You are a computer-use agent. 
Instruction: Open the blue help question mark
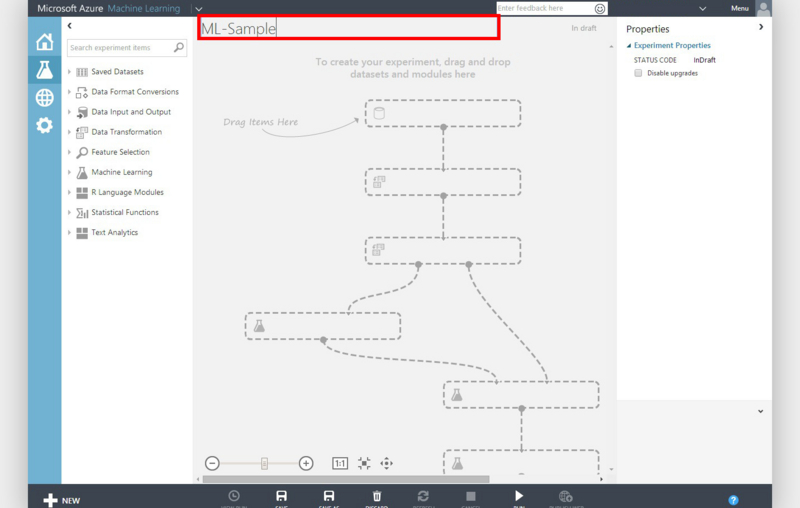[x=733, y=500]
